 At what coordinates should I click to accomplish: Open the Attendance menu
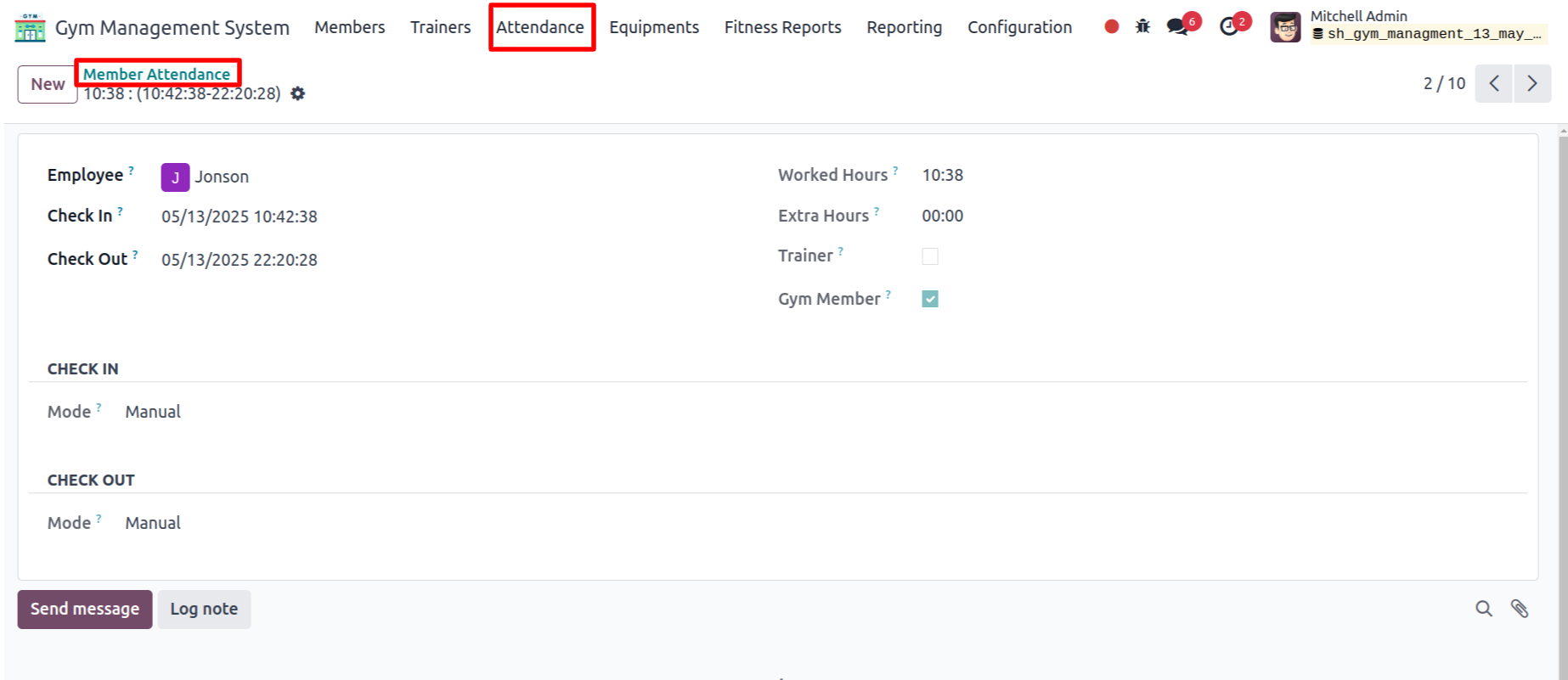pyautogui.click(x=540, y=27)
